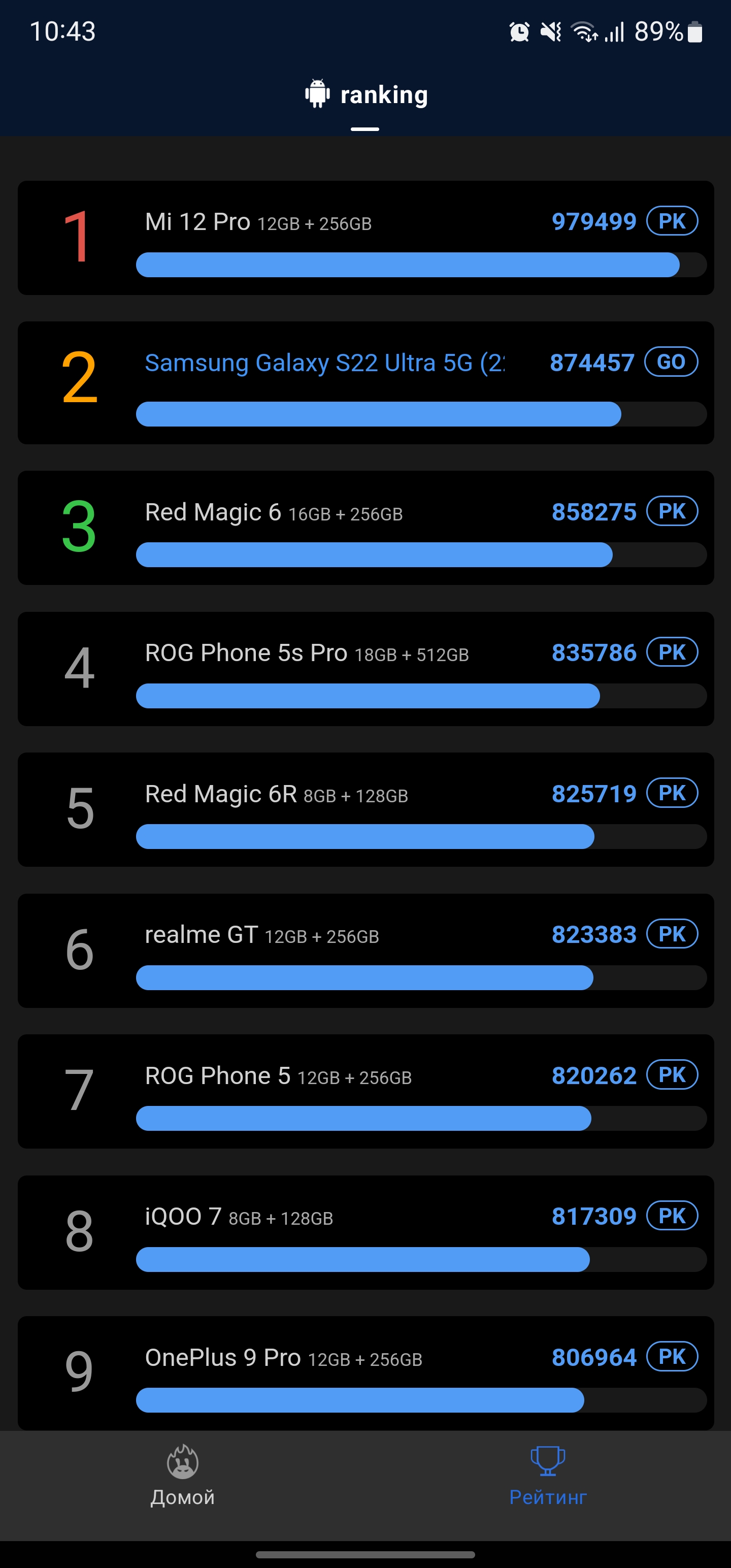Open the Домой home tab
This screenshot has height=1568, width=731.
pyautogui.click(x=183, y=1476)
